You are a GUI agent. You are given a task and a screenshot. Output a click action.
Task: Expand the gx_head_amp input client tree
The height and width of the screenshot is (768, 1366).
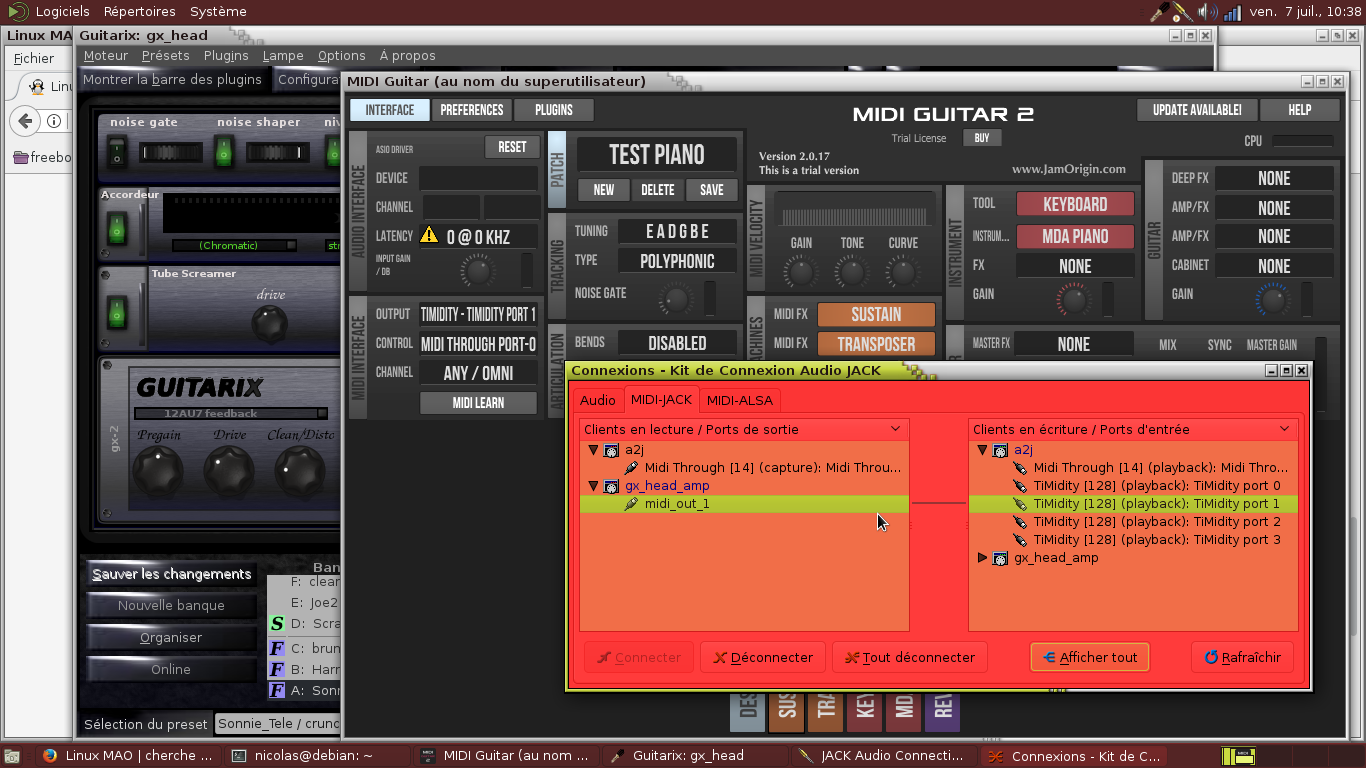[982, 558]
